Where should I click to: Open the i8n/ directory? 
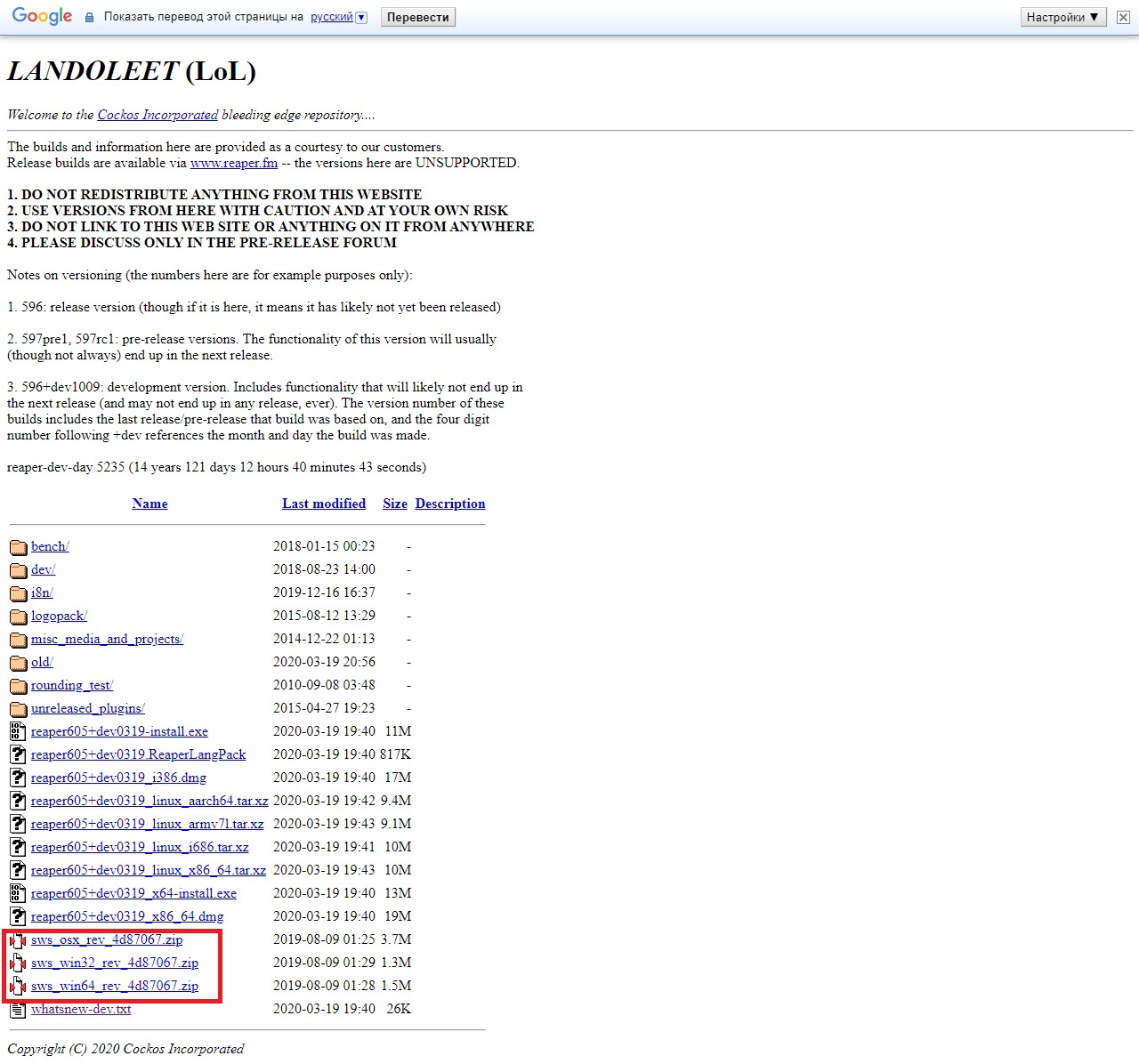point(42,592)
